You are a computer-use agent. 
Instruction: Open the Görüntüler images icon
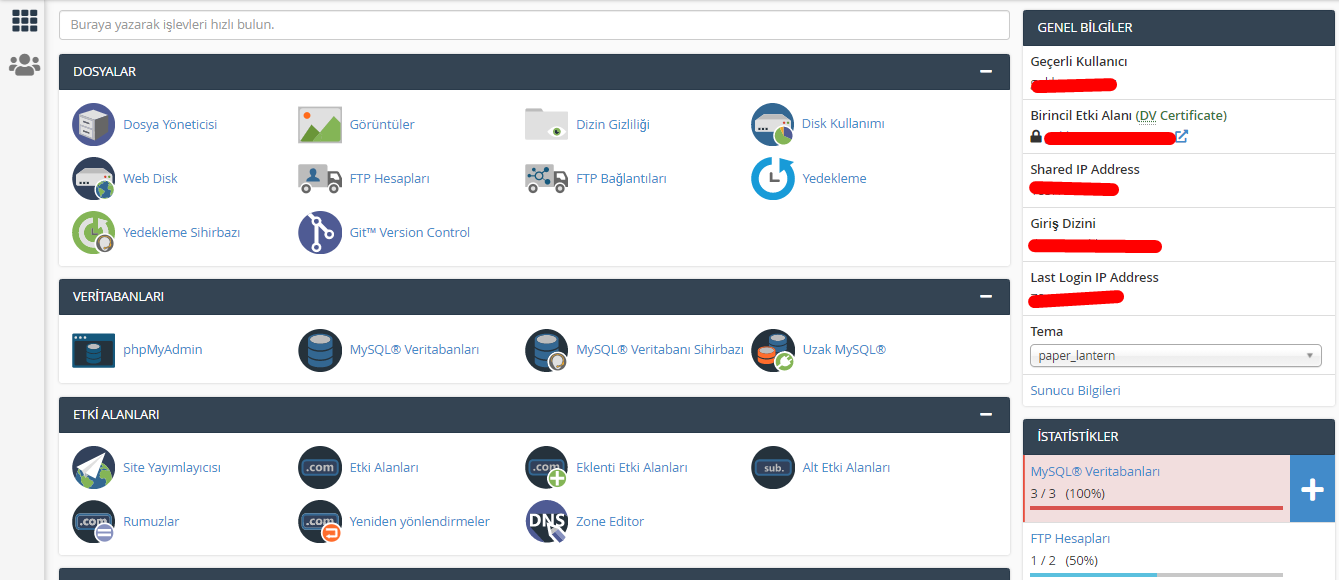click(320, 125)
